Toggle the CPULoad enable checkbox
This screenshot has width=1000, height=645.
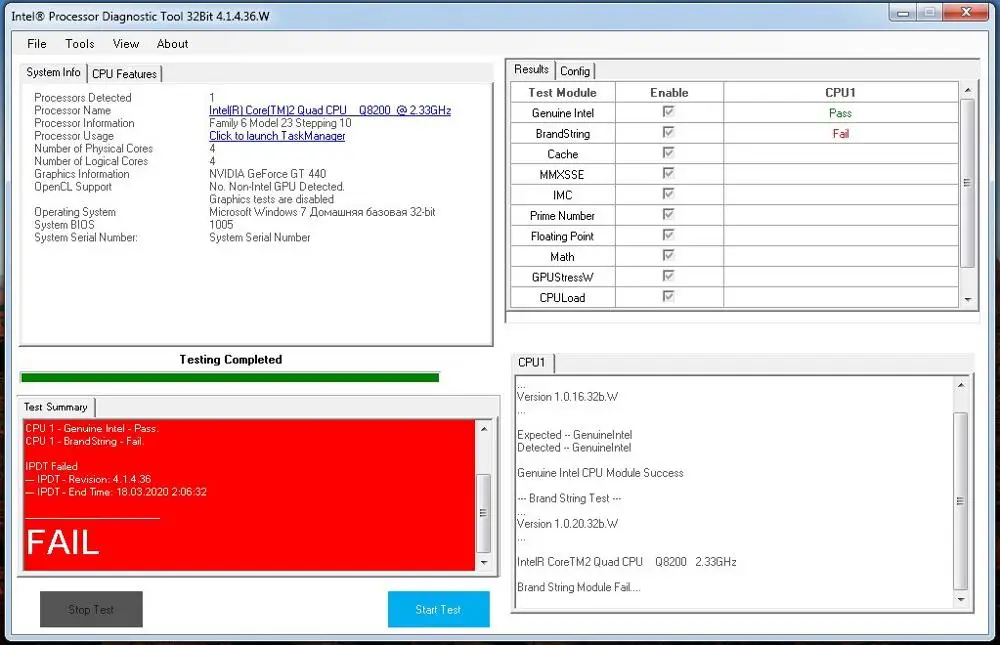coord(668,296)
